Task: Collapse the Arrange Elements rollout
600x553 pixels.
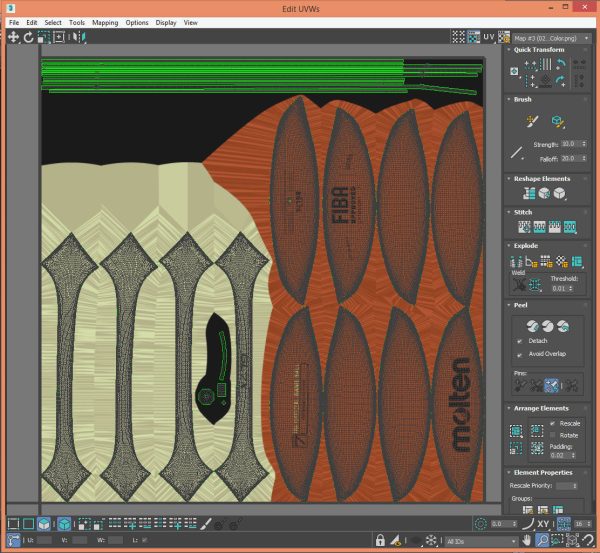Action: (509, 408)
